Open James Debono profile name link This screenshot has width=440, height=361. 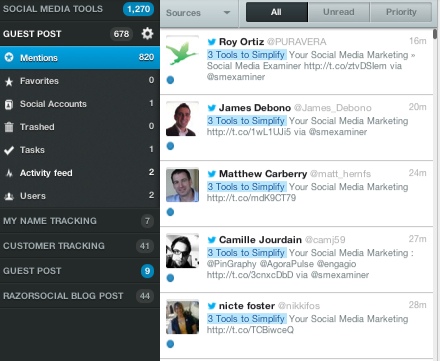pos(255,108)
